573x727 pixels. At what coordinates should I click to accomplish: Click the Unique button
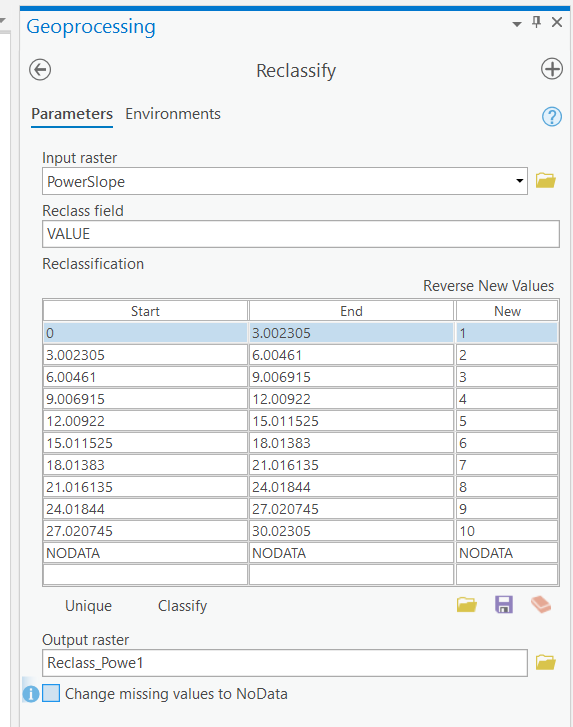[89, 606]
